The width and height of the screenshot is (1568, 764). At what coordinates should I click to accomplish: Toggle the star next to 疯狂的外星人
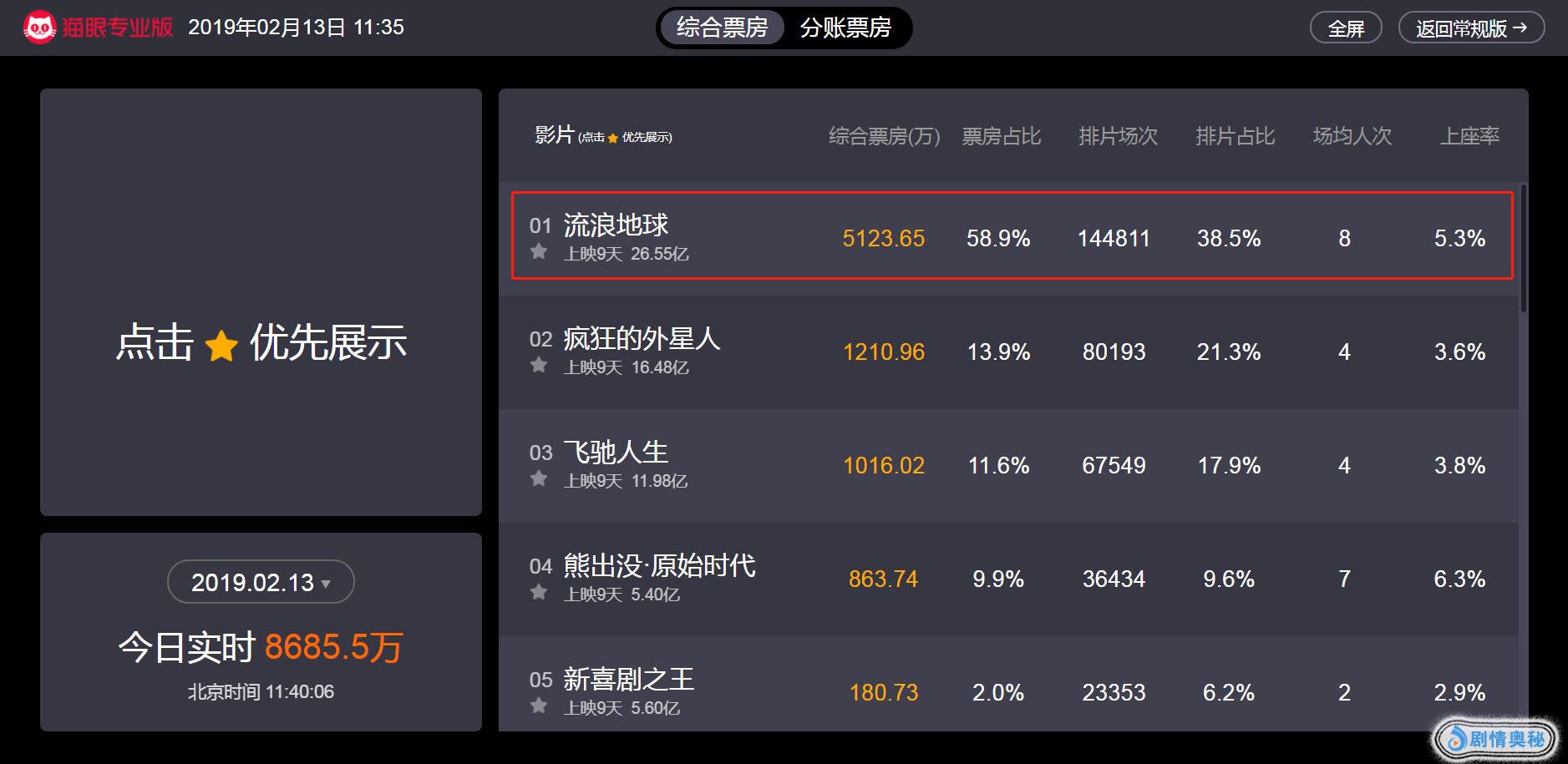click(x=539, y=365)
